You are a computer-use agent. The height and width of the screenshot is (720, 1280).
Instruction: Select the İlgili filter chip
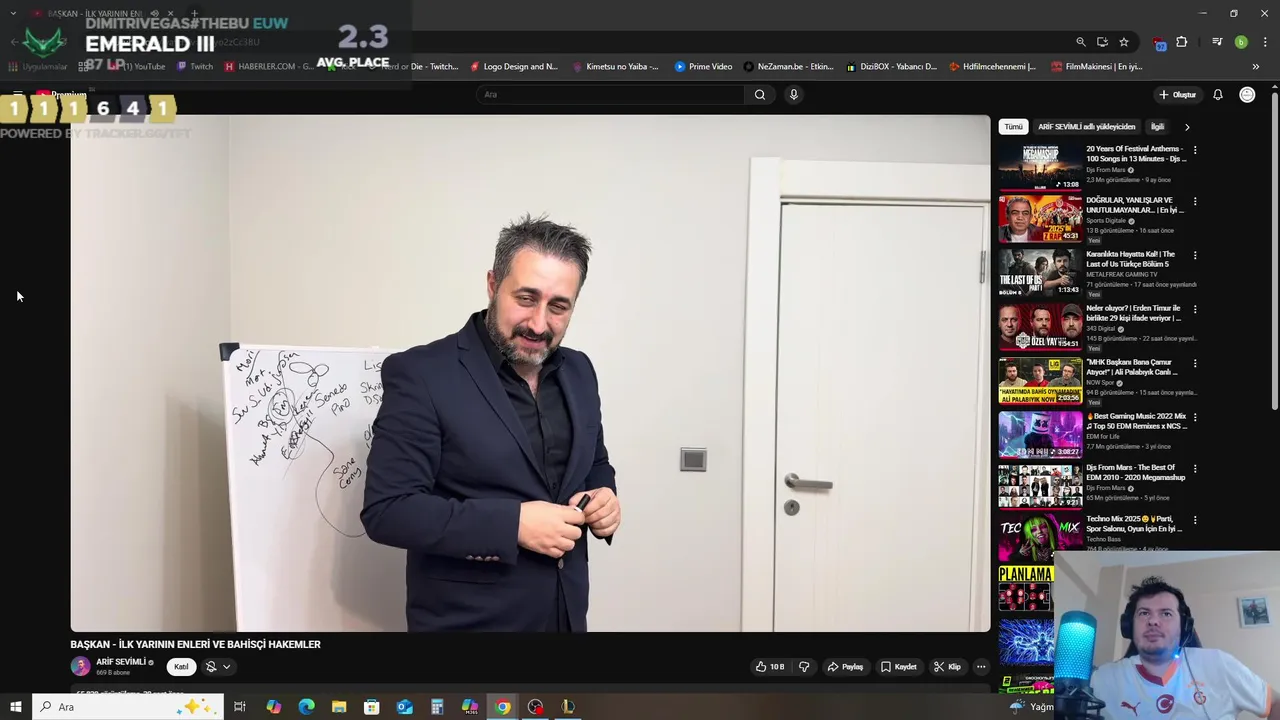click(x=1157, y=127)
